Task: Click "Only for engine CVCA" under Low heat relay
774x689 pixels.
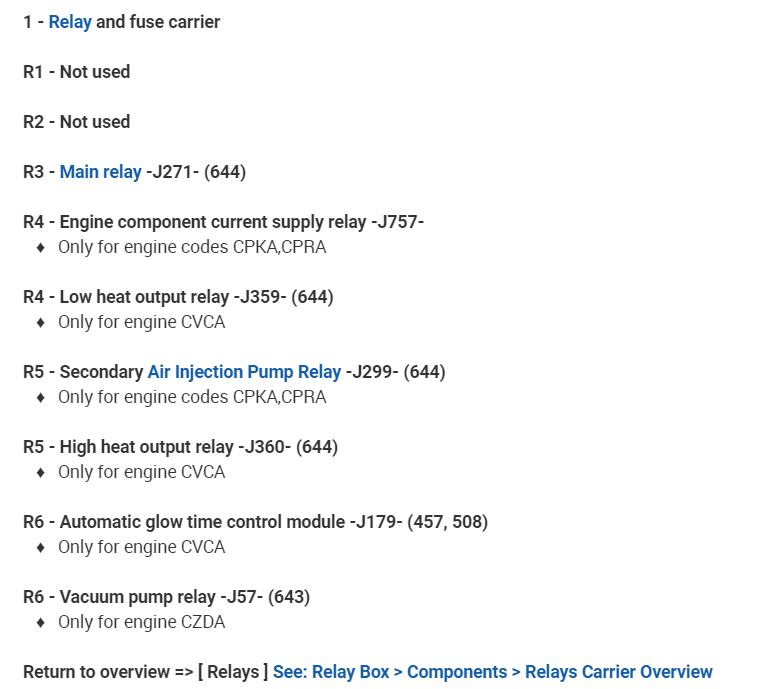Action: tap(141, 322)
